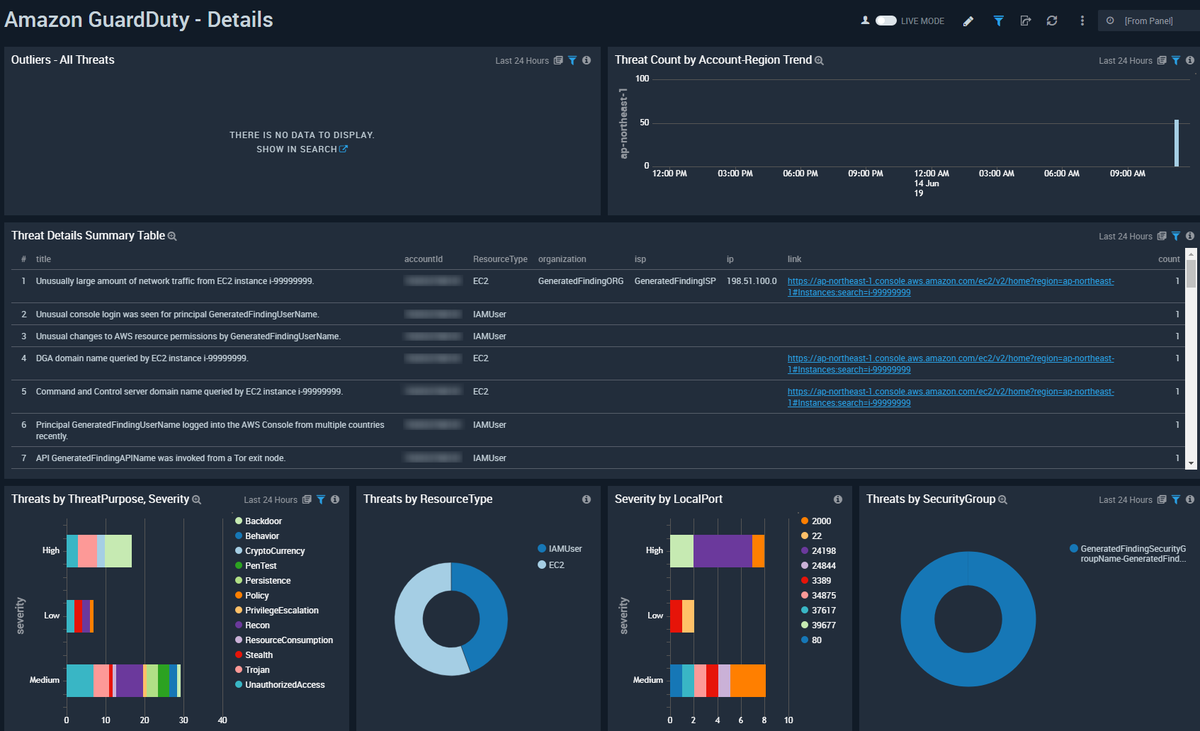Zoom into Threat Details Summary Table magnifier

click(x=172, y=237)
